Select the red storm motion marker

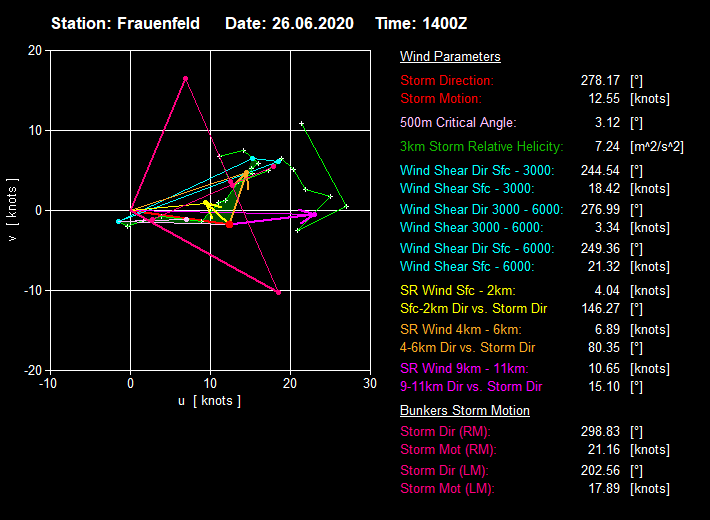click(x=229, y=224)
